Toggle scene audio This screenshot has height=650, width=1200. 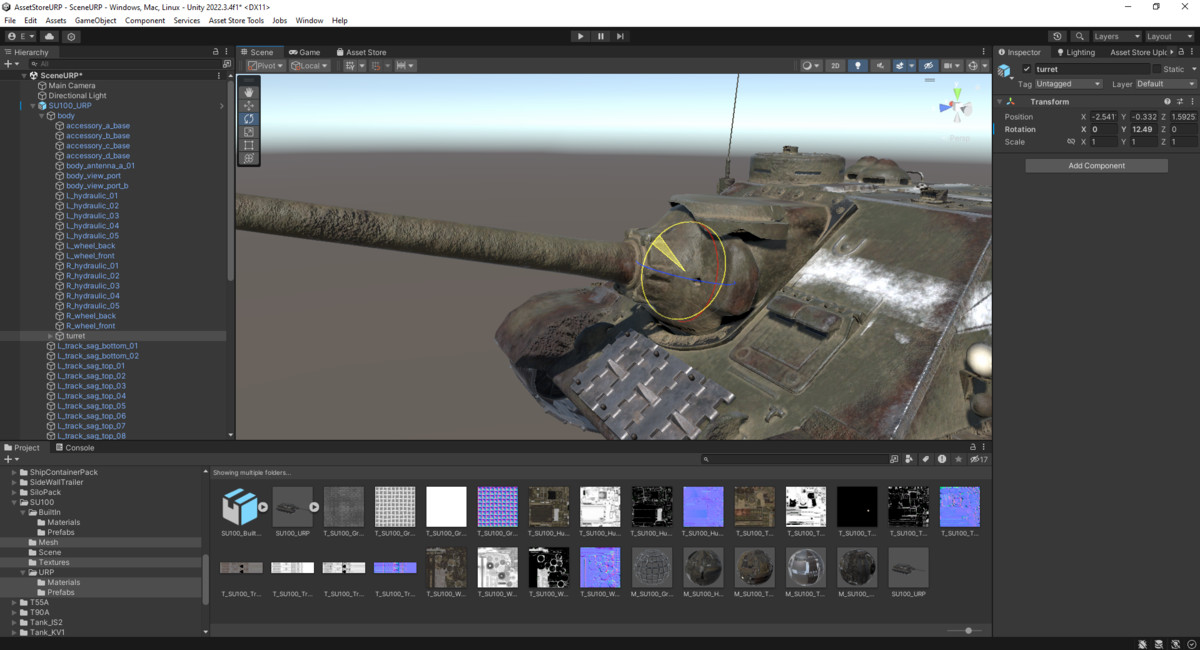[880, 66]
